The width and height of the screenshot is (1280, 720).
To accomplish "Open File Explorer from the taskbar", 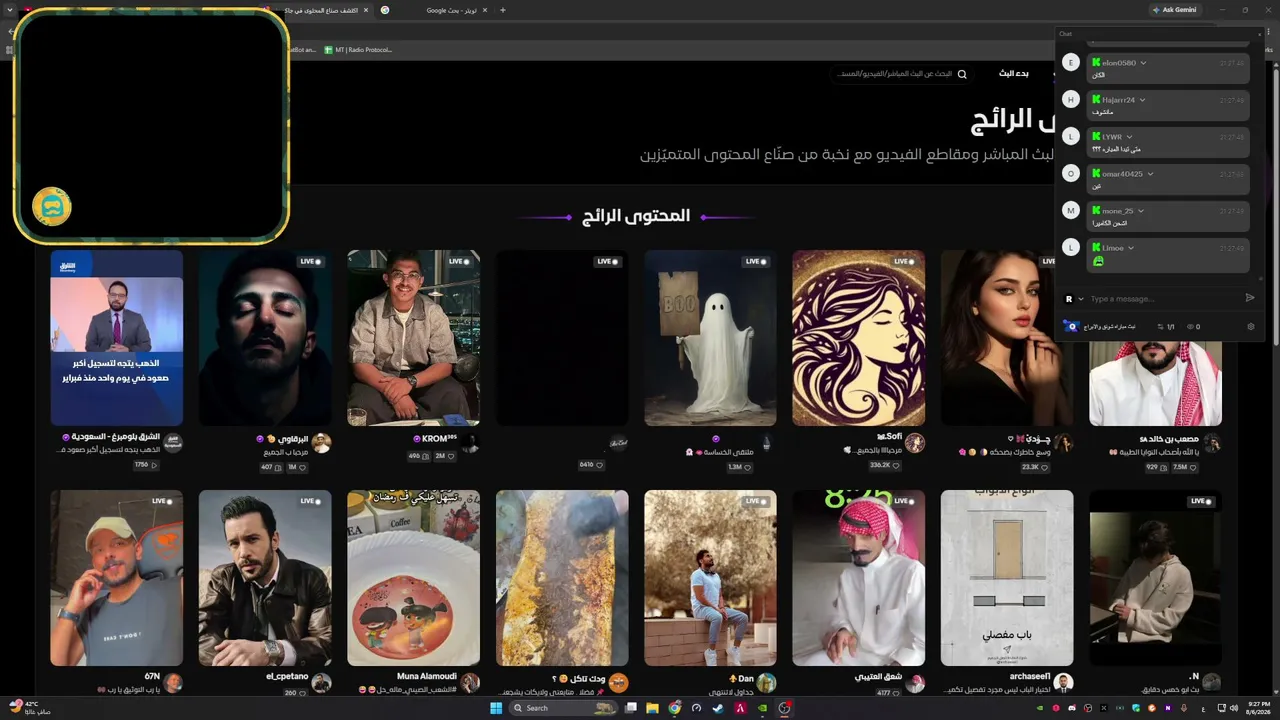I will 652,708.
